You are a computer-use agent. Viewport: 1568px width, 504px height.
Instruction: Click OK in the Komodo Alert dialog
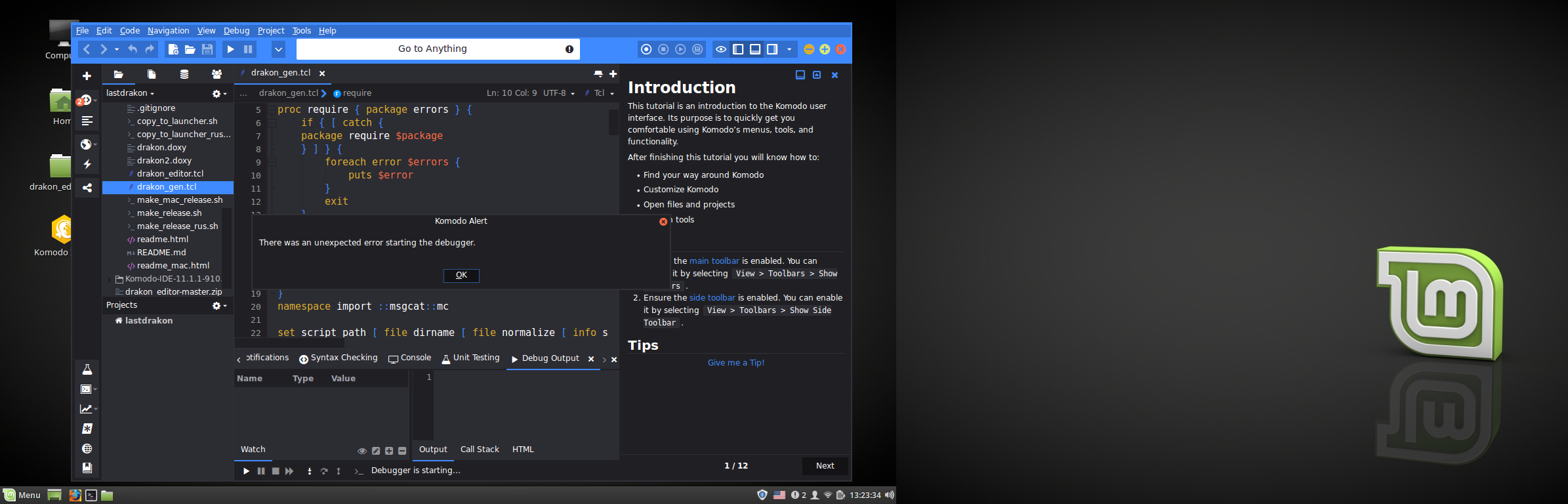pos(461,275)
